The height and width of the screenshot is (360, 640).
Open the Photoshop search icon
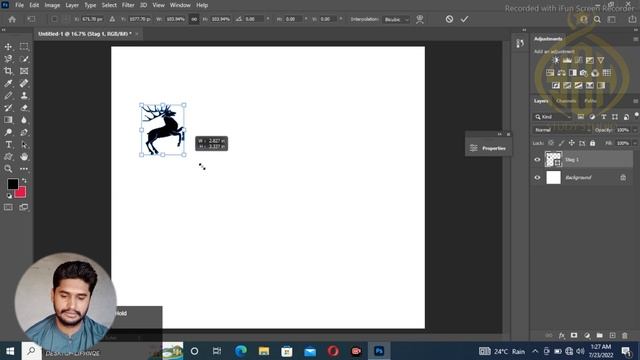tap(597, 19)
